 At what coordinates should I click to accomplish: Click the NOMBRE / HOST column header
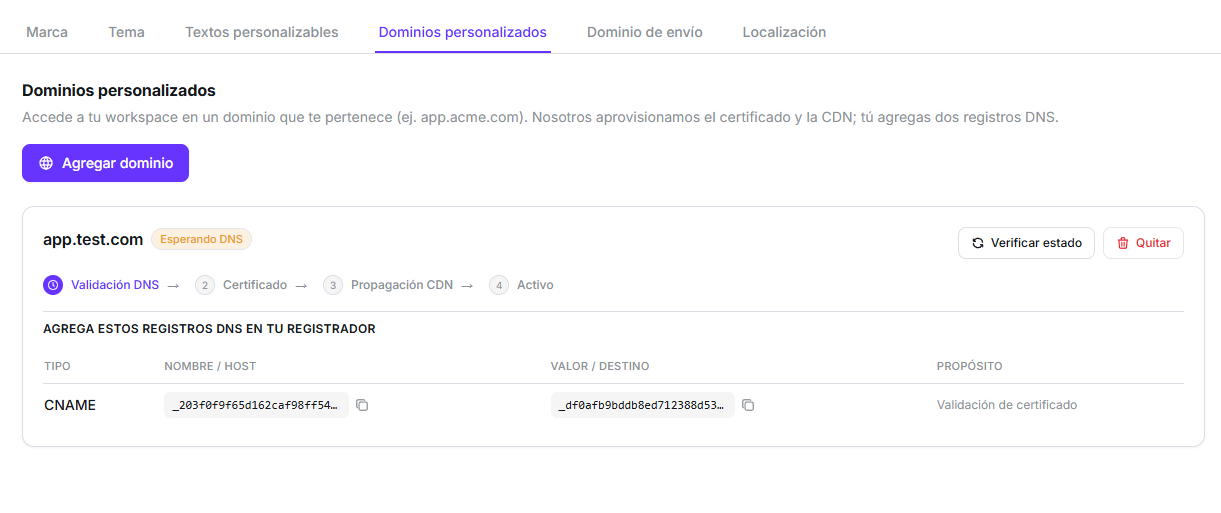click(x=210, y=366)
